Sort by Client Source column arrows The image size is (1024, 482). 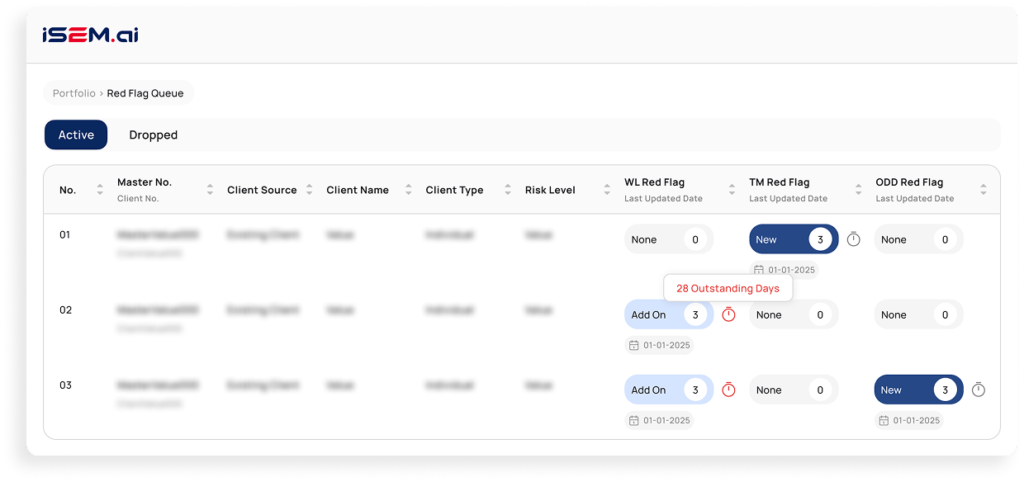coord(309,190)
